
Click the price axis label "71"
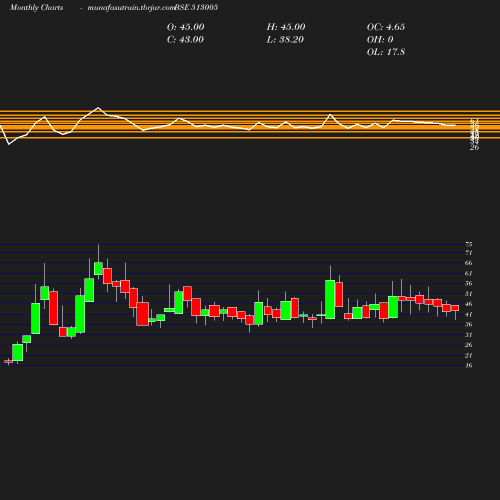469,253
